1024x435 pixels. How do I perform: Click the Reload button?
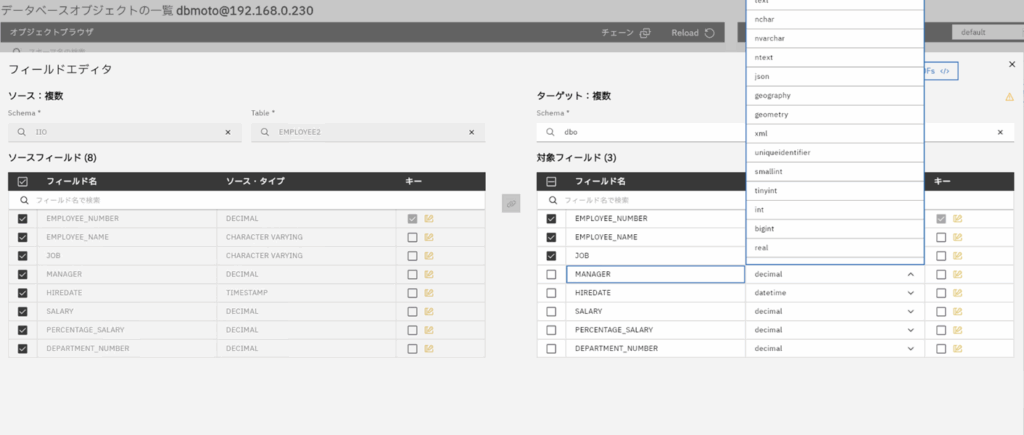pos(693,33)
